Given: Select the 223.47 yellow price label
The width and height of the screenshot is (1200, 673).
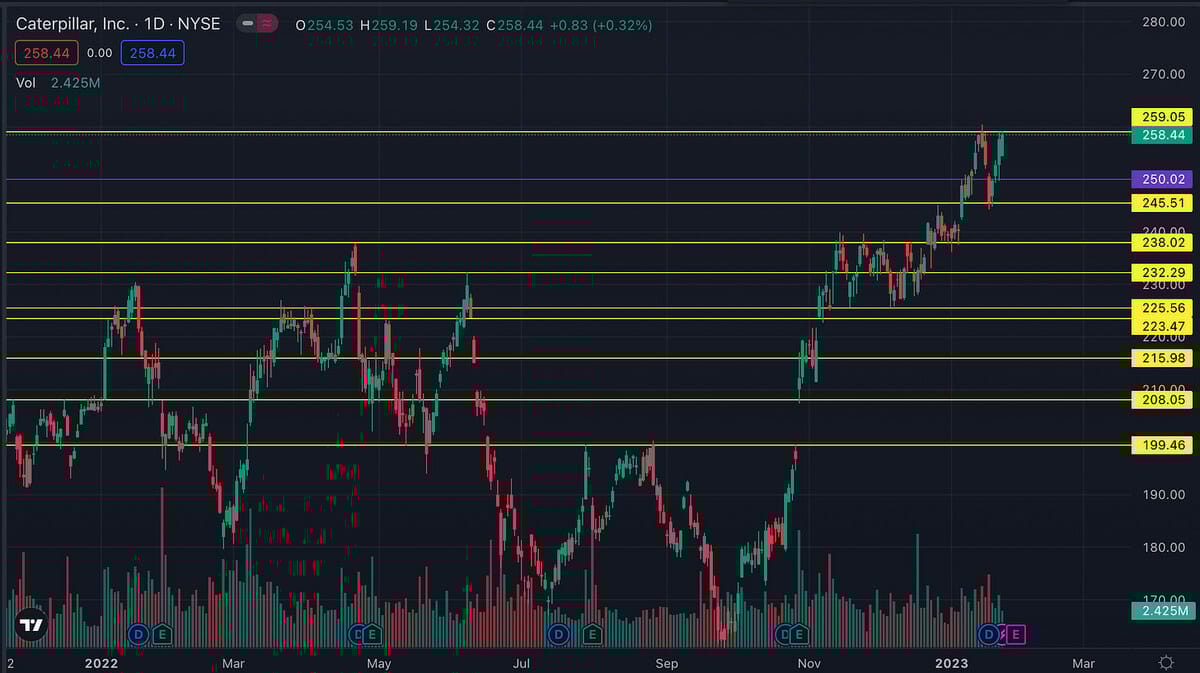Looking at the screenshot, I should click(x=1161, y=326).
